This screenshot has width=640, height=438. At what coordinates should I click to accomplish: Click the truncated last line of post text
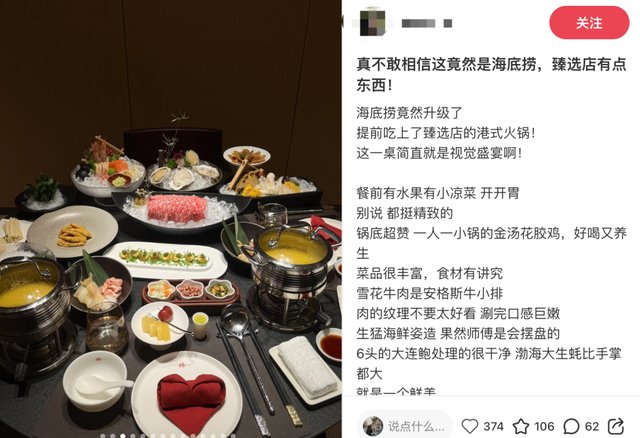(396, 391)
